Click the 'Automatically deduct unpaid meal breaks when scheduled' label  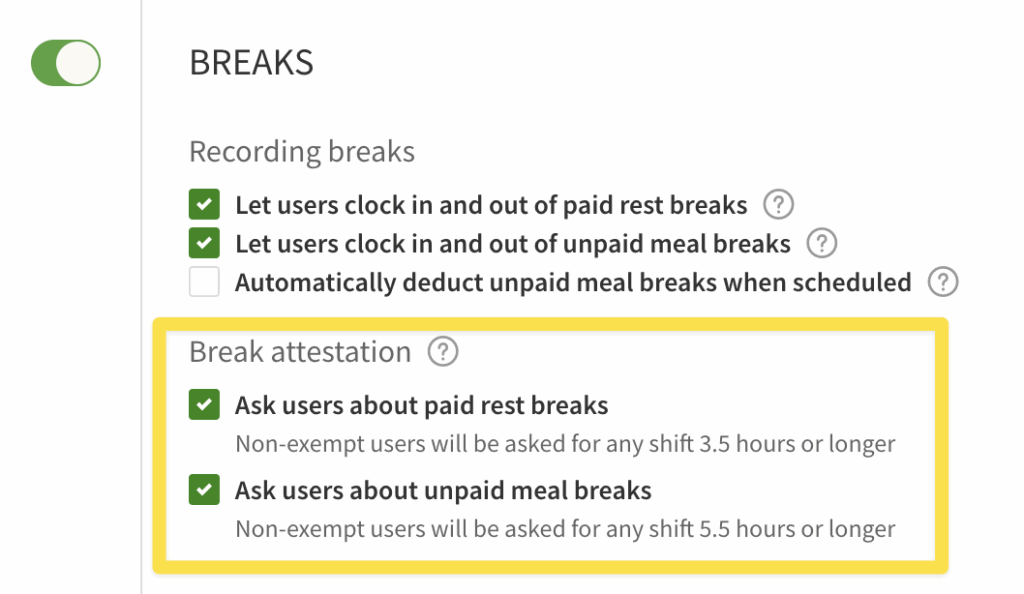pyautogui.click(x=573, y=283)
